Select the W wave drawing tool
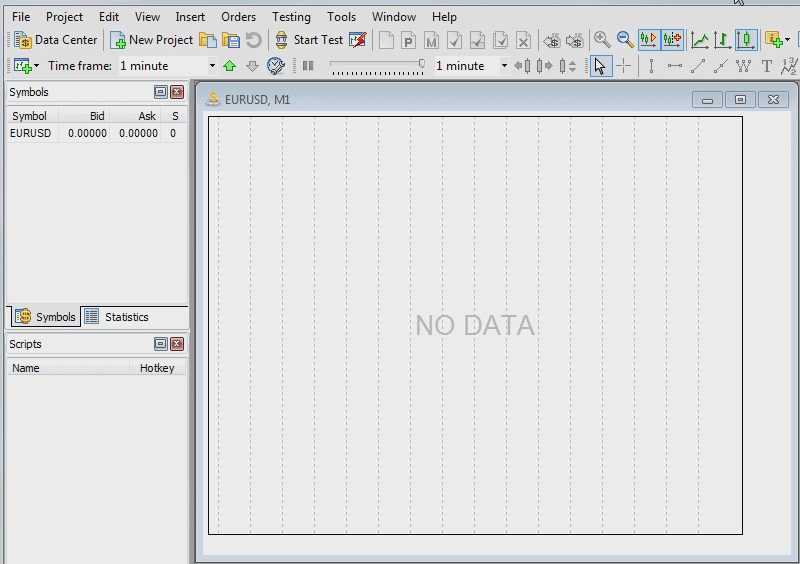800x564 pixels. click(x=743, y=66)
